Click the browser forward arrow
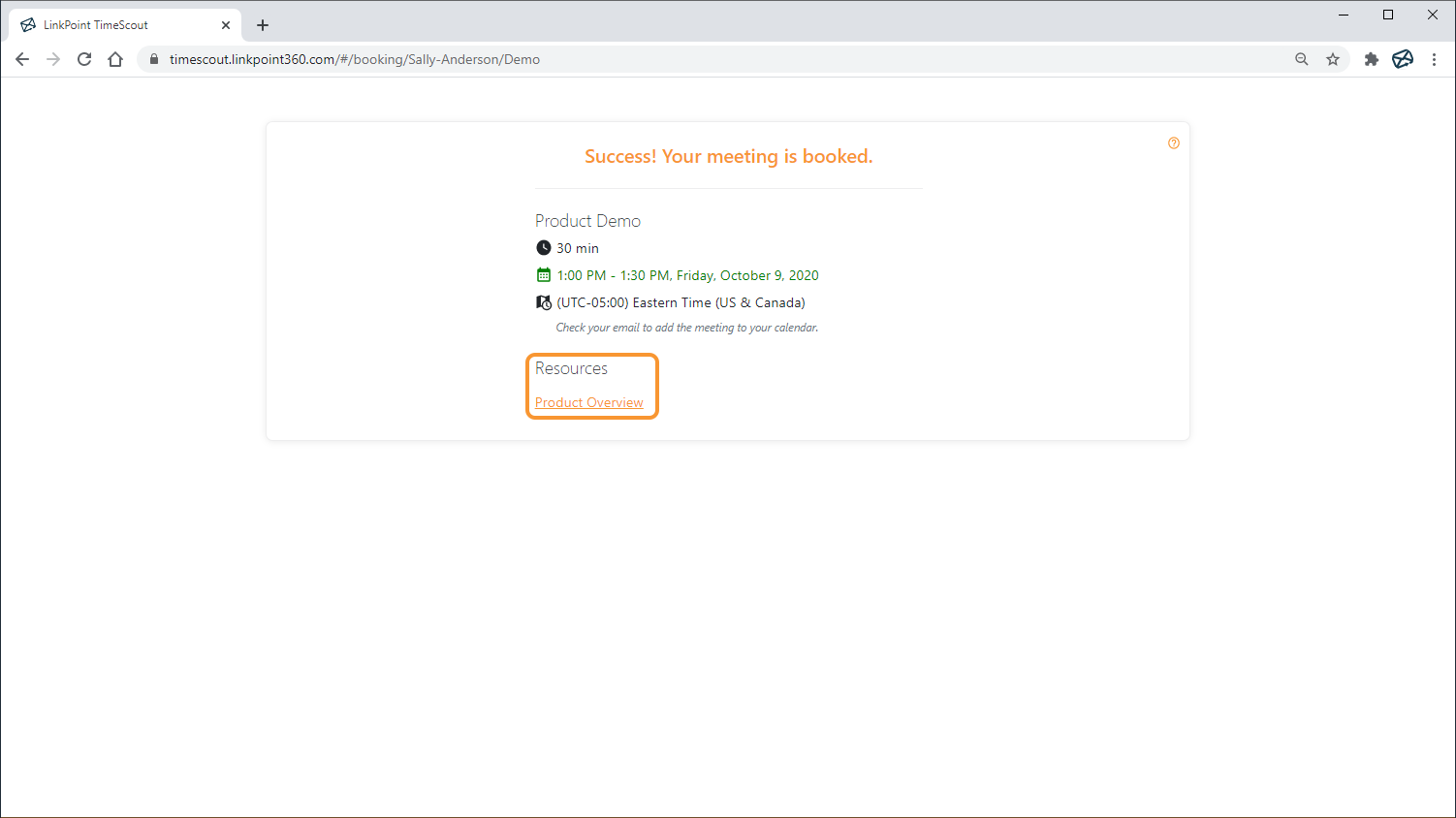1456x818 pixels. (53, 59)
